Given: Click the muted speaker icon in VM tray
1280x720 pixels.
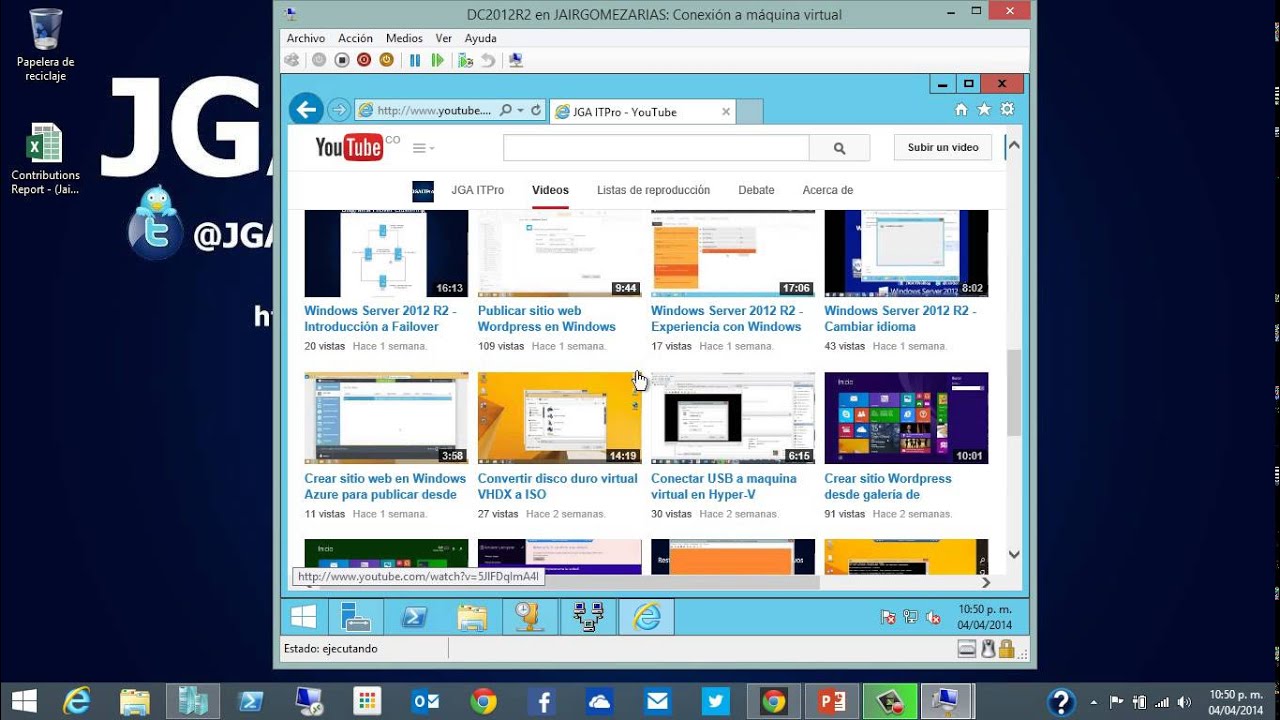Looking at the screenshot, I should point(933,618).
